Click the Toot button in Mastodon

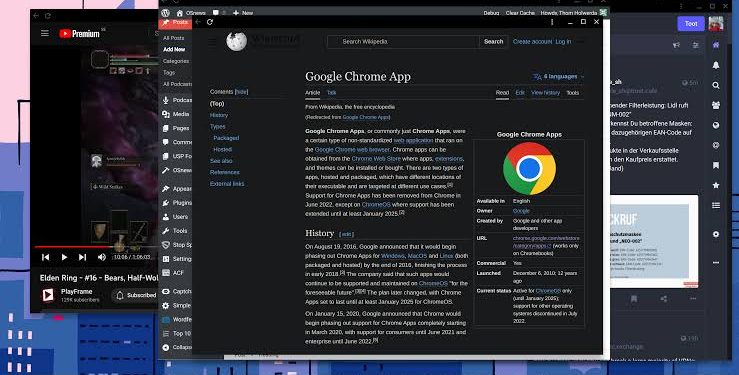(x=691, y=24)
